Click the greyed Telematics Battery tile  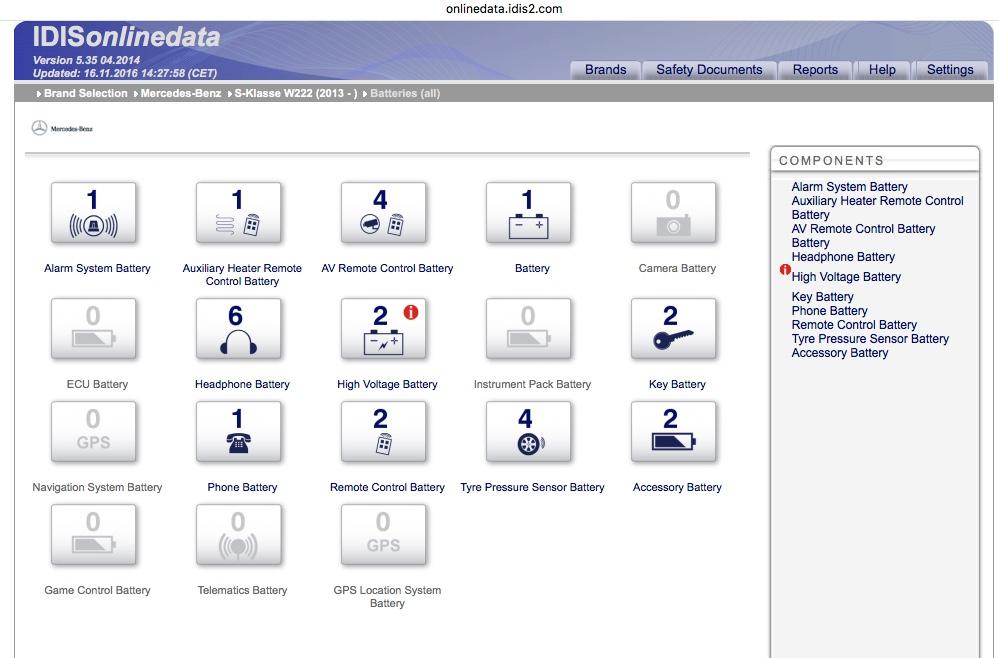(238, 535)
